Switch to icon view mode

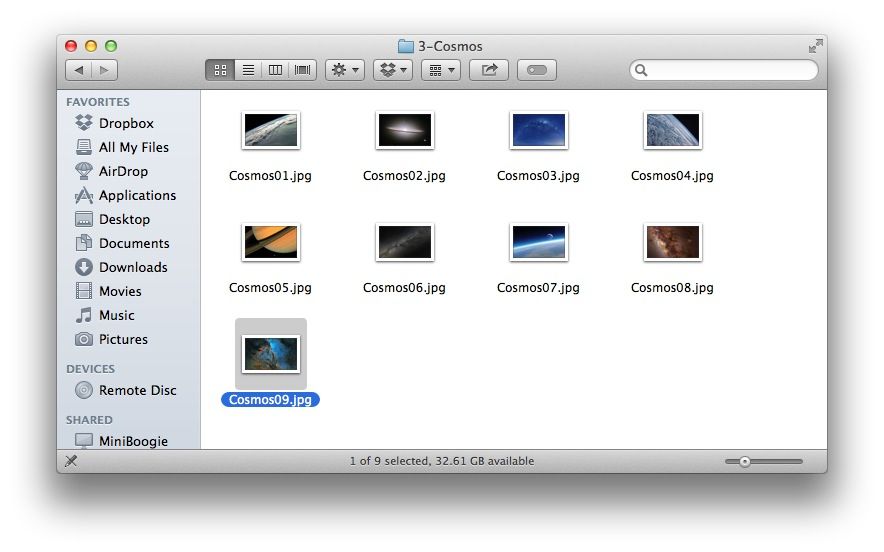[x=220, y=70]
